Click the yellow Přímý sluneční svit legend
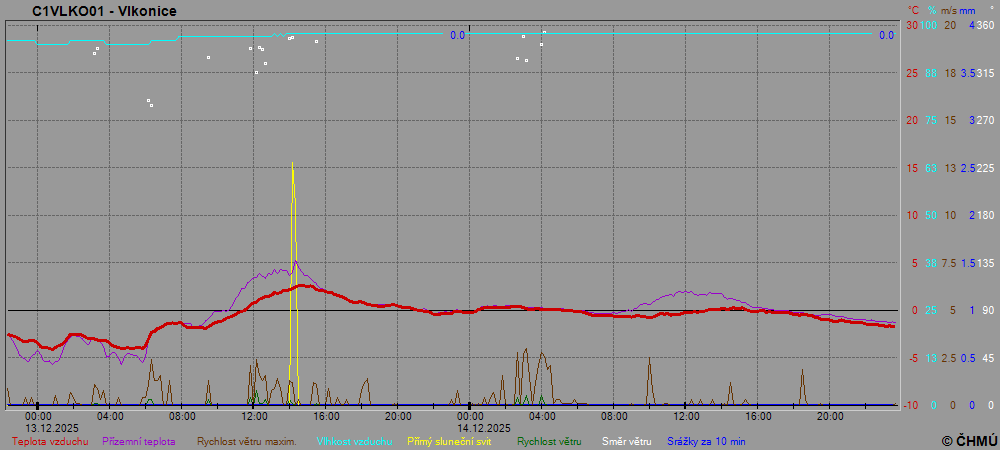The width and height of the screenshot is (1000, 450). [x=449, y=440]
